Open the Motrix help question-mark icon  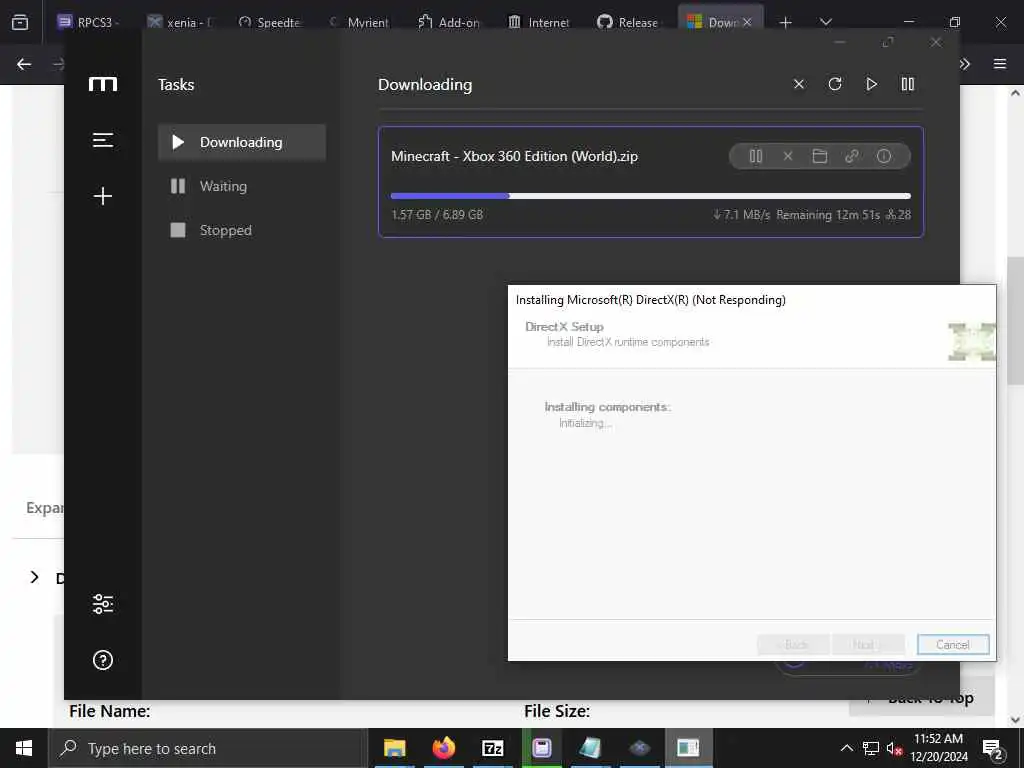[103, 660]
